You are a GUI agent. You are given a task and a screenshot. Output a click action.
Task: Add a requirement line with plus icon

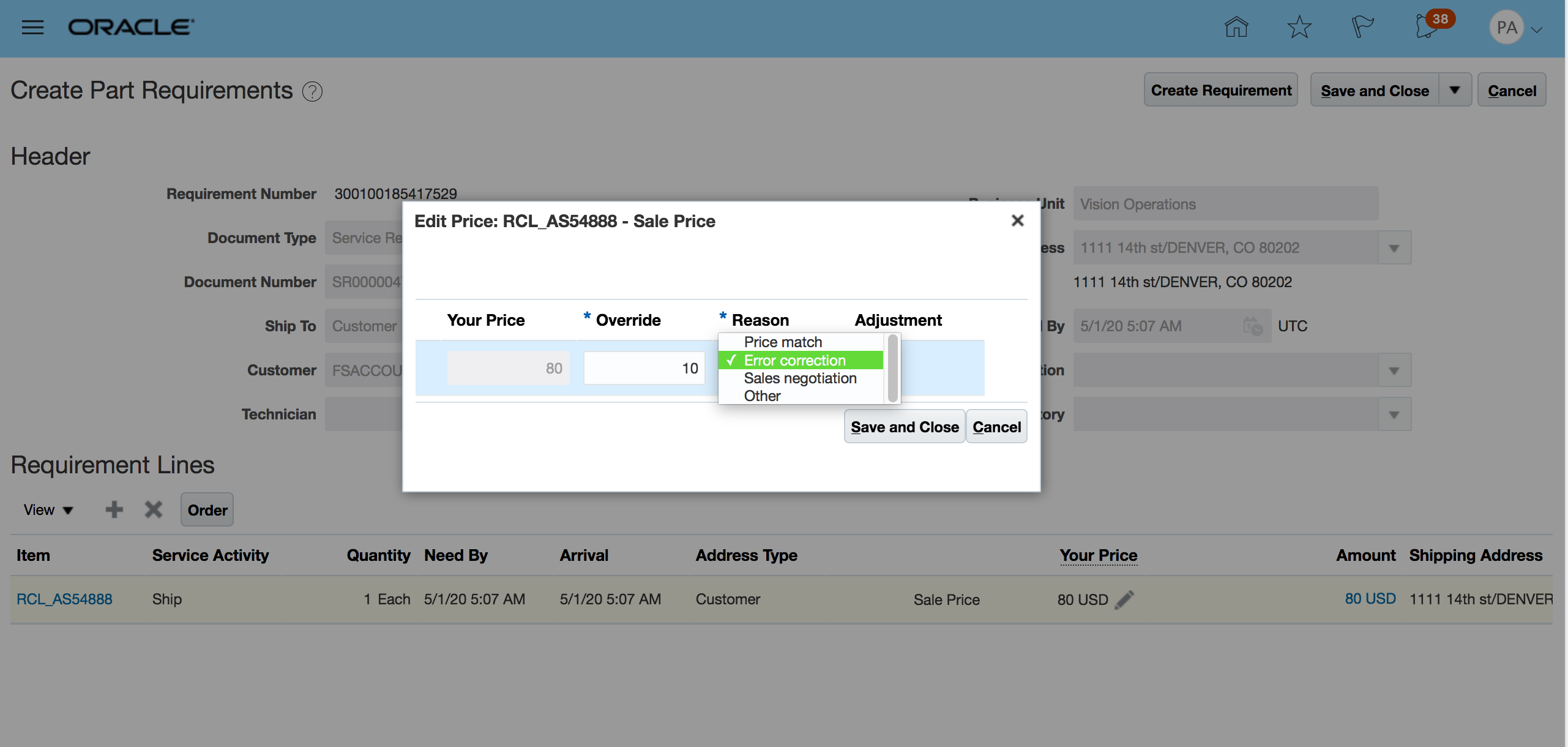point(114,509)
